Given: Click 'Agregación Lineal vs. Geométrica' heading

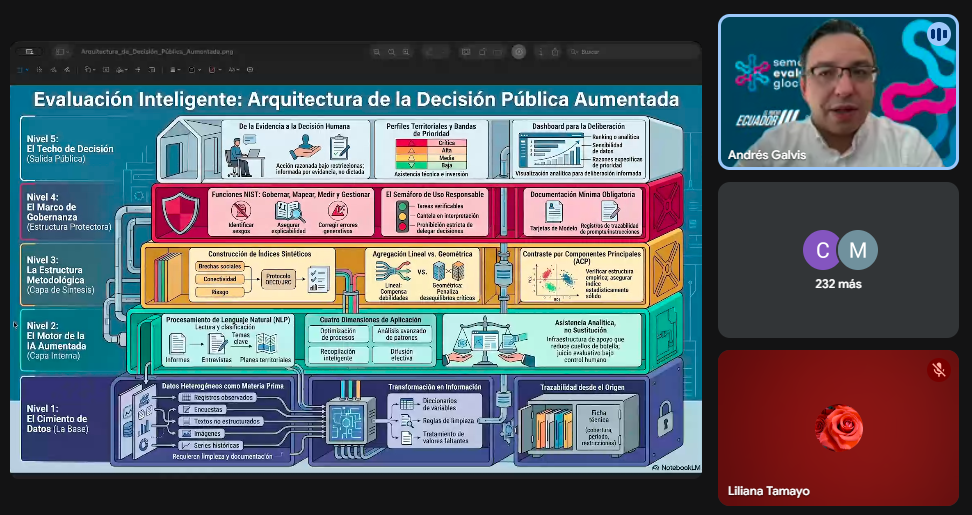Looking at the screenshot, I should (x=422, y=253).
